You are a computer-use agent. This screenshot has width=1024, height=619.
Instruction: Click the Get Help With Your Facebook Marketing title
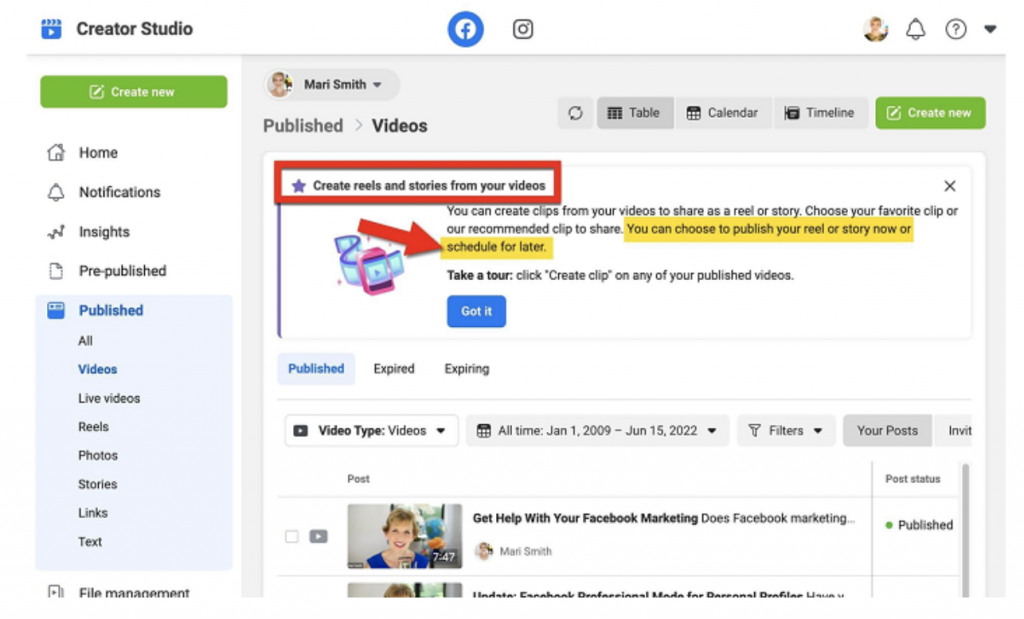(585, 518)
